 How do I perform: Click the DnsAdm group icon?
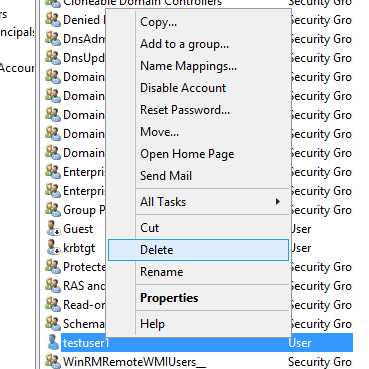53,39
